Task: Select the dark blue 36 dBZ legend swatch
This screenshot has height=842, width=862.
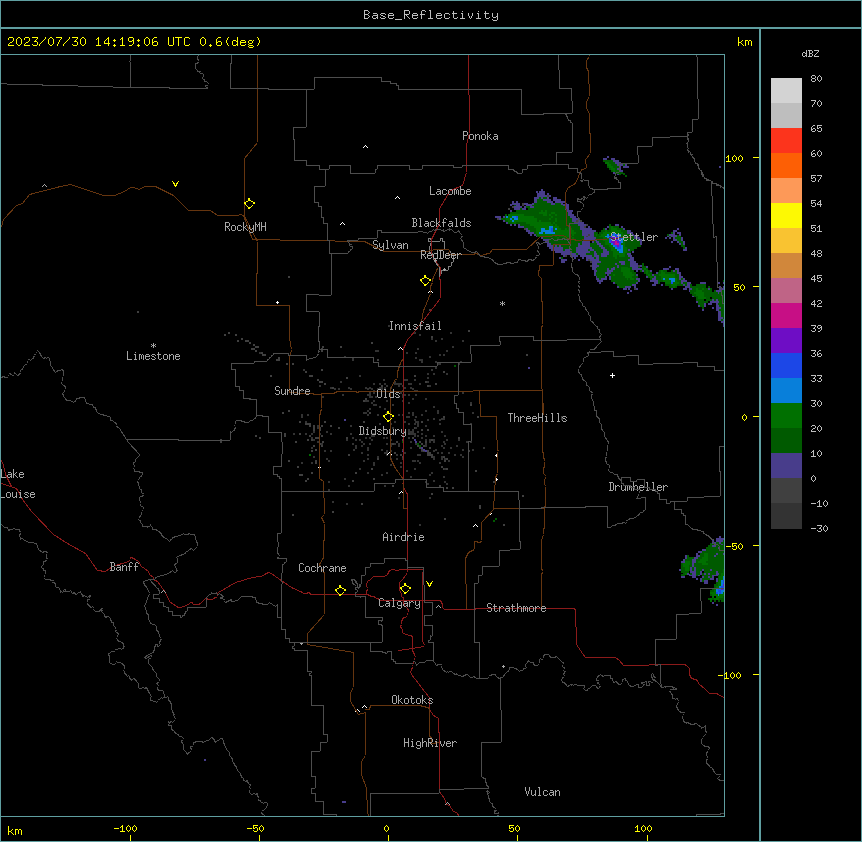Action: point(786,365)
